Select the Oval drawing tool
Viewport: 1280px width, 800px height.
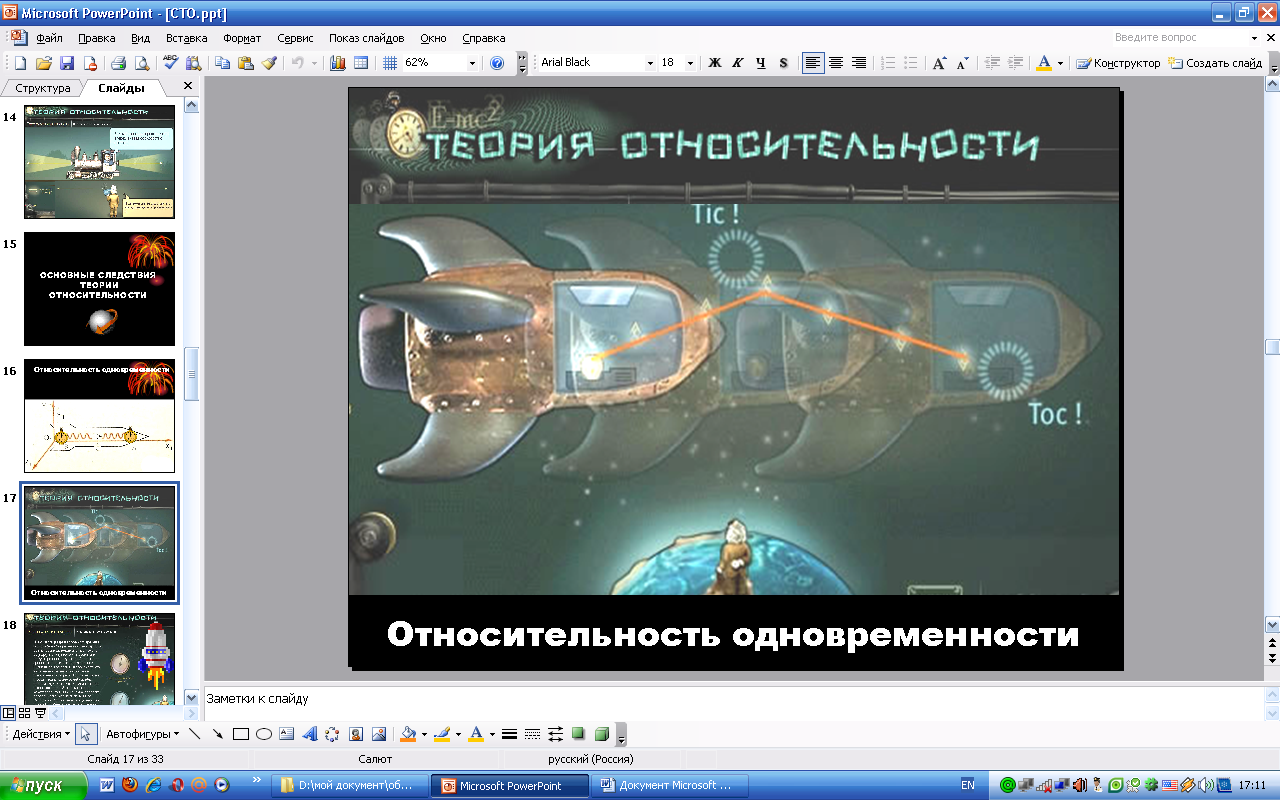(x=264, y=734)
